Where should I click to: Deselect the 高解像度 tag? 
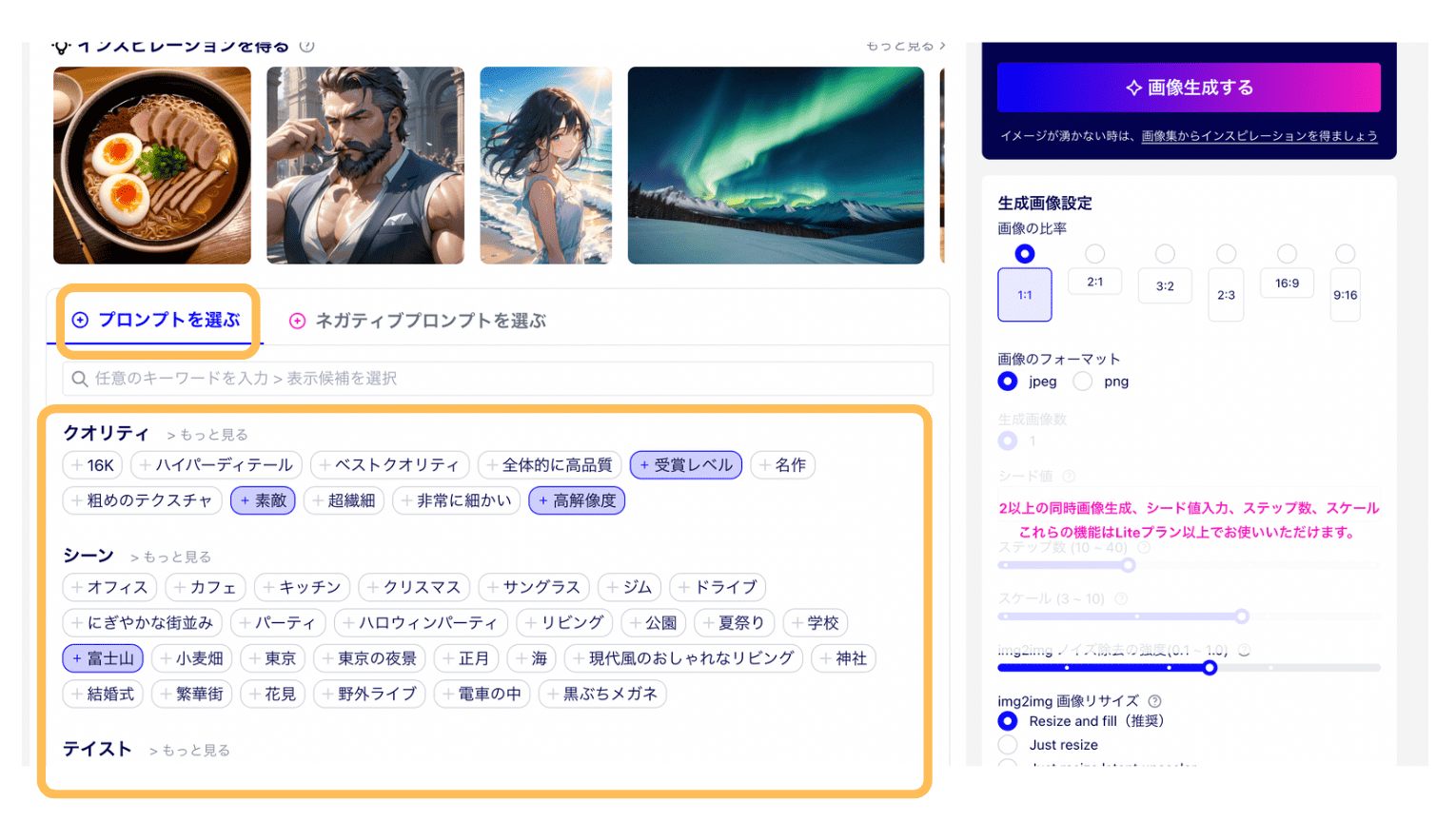(x=577, y=500)
